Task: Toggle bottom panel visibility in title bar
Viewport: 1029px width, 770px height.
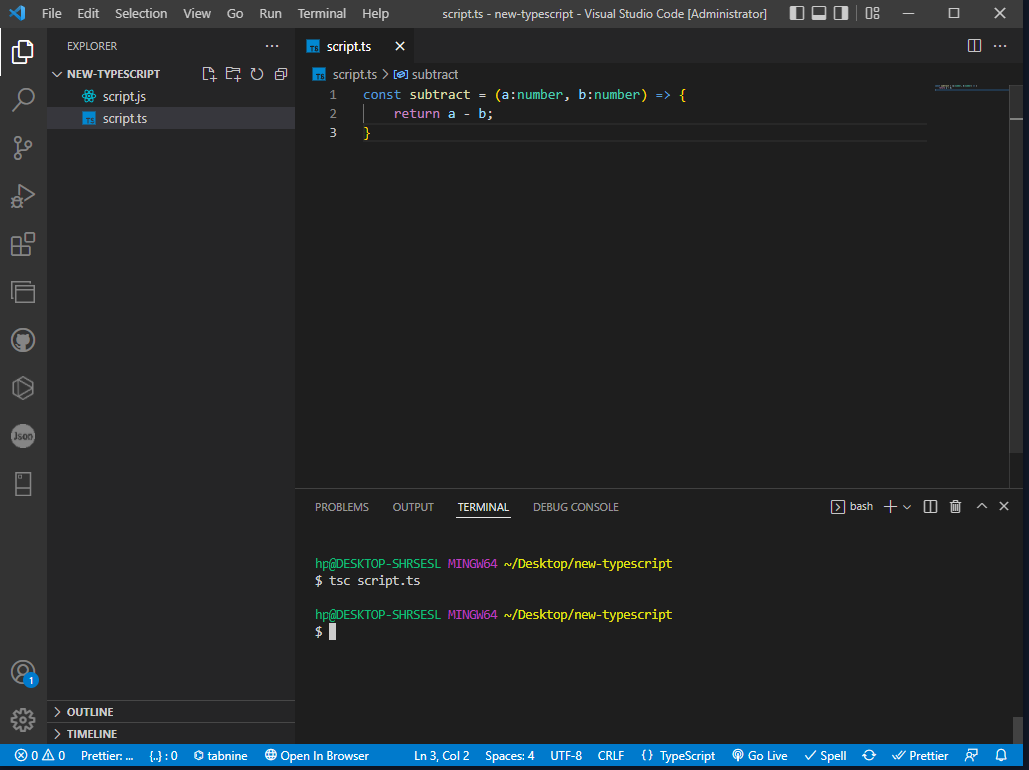Action: (819, 13)
